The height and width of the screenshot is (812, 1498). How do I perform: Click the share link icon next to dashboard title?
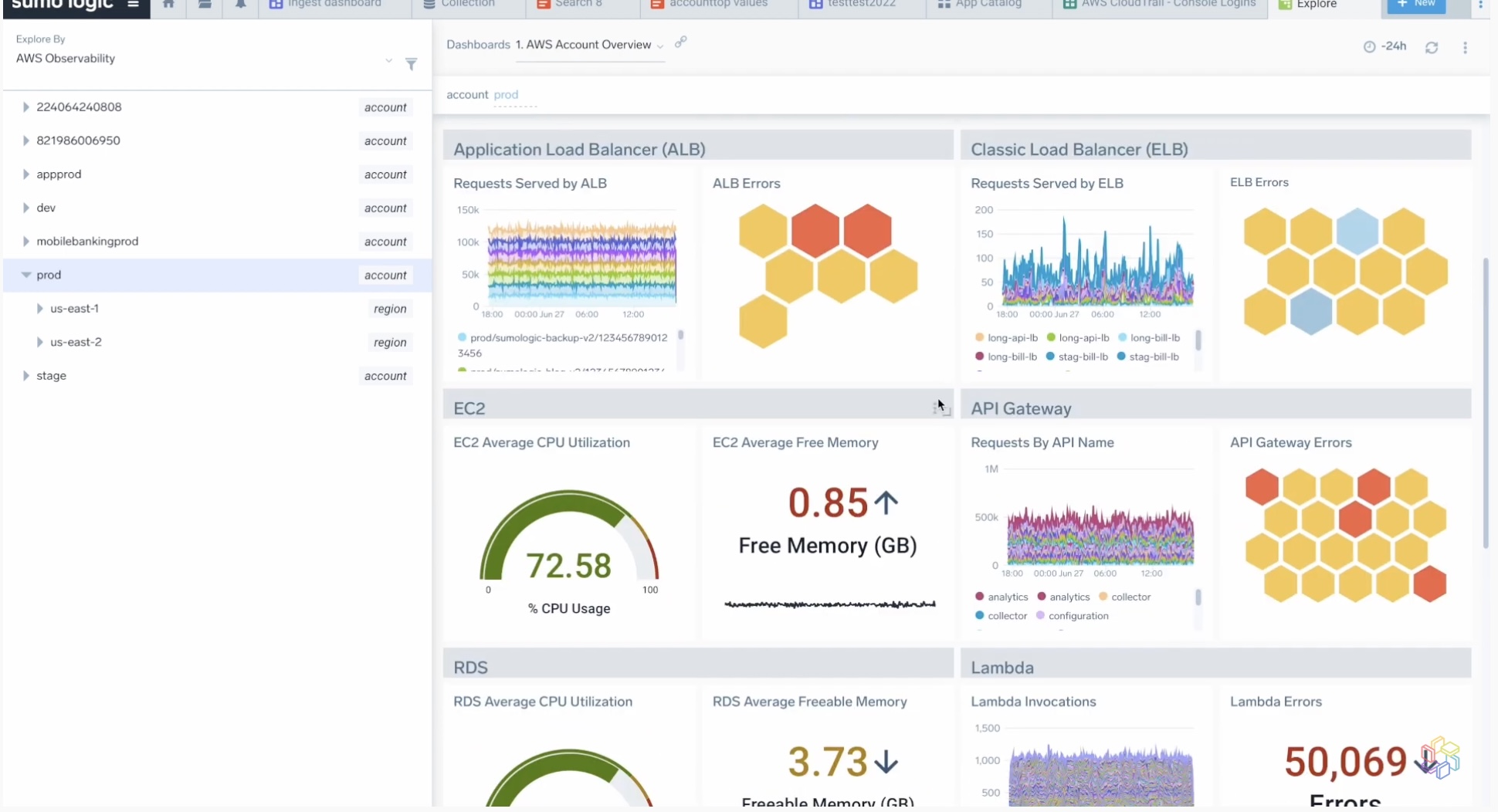(x=680, y=43)
